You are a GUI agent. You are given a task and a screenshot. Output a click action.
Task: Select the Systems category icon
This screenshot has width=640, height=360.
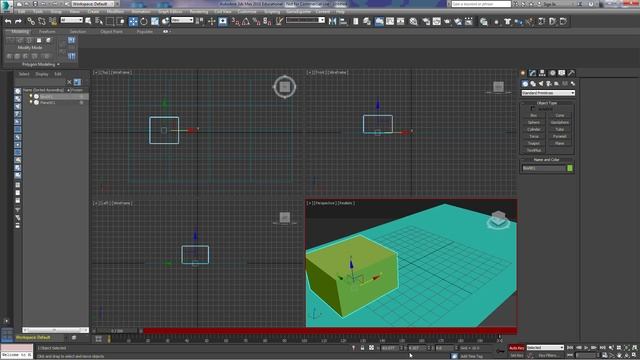tap(573, 83)
